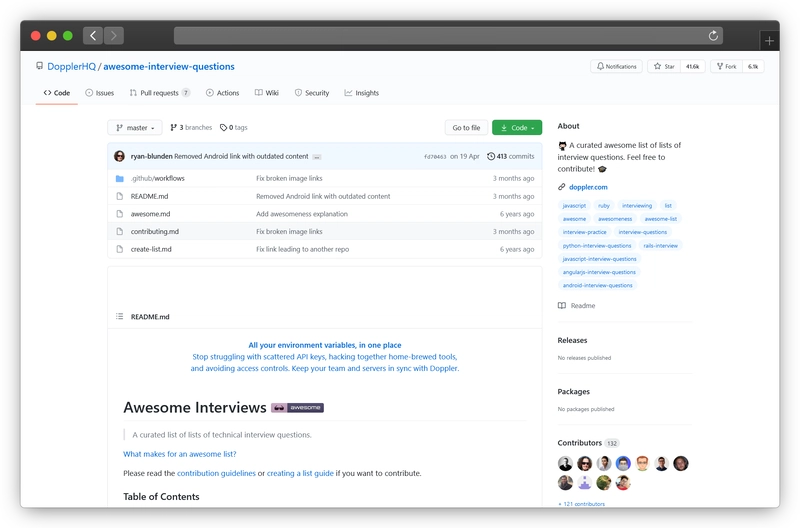Image resolution: width=800 pixels, height=528 pixels.
Task: Click the awesome badge next to heading
Action: click(297, 408)
